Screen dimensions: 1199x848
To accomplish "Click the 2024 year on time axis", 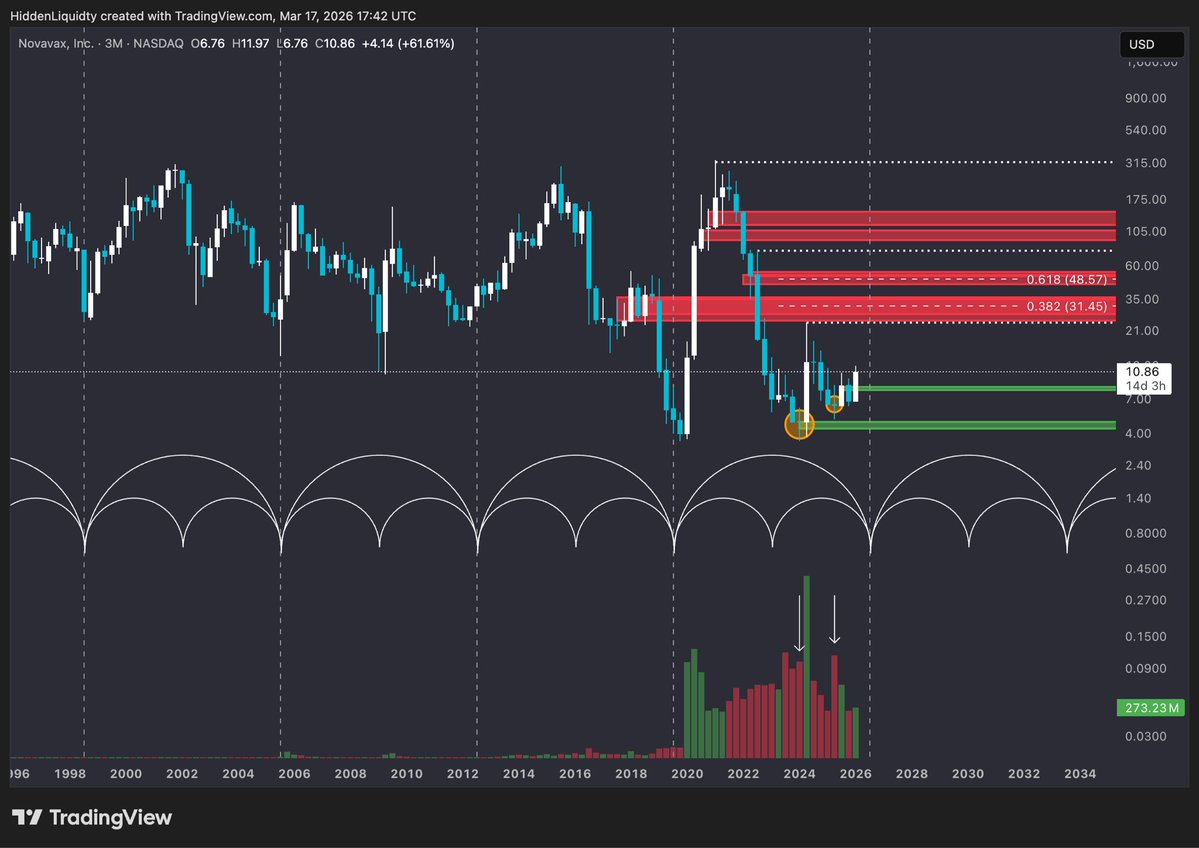I will (x=799, y=773).
